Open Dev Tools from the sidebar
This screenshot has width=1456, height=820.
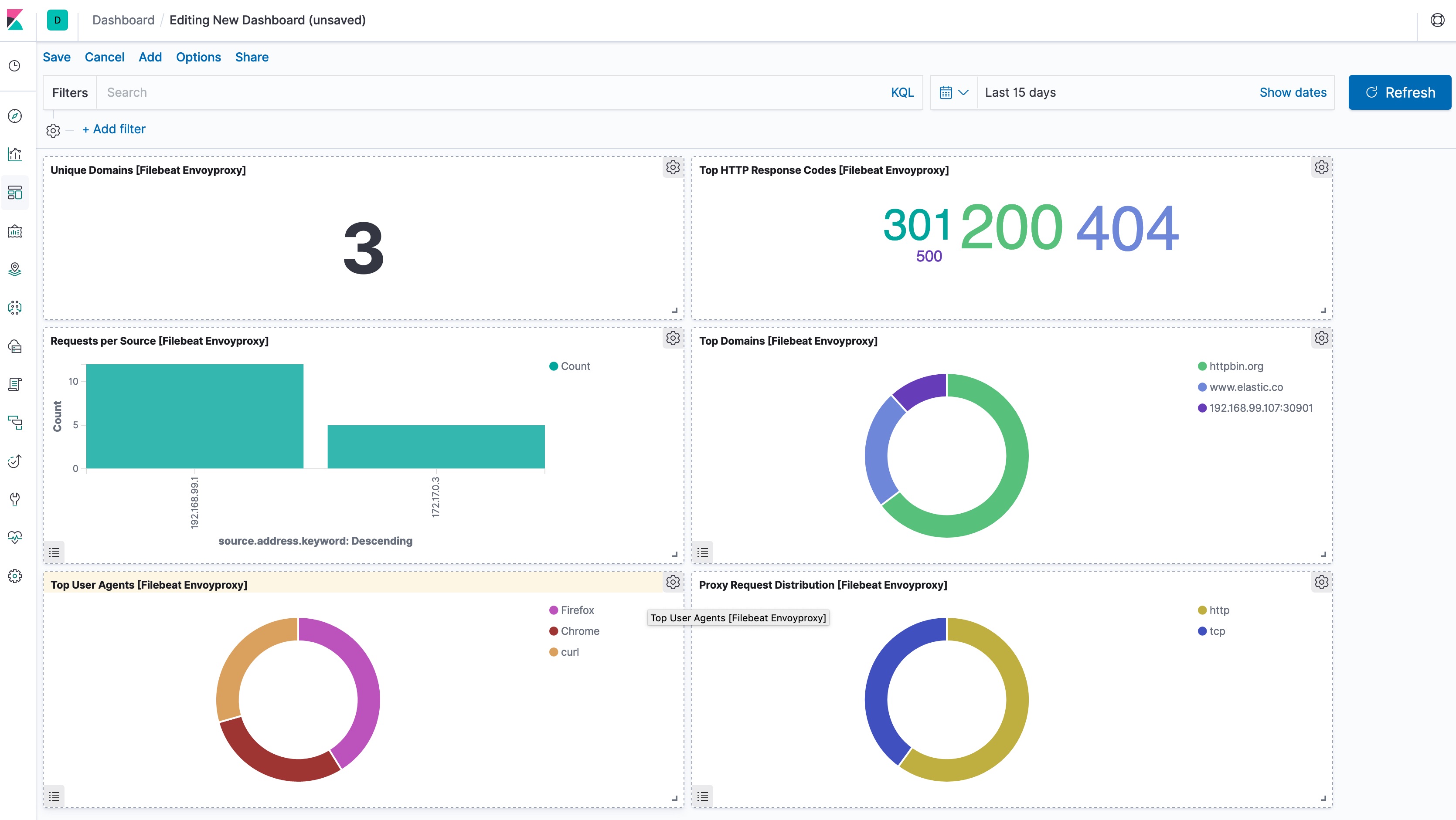pos(15,500)
